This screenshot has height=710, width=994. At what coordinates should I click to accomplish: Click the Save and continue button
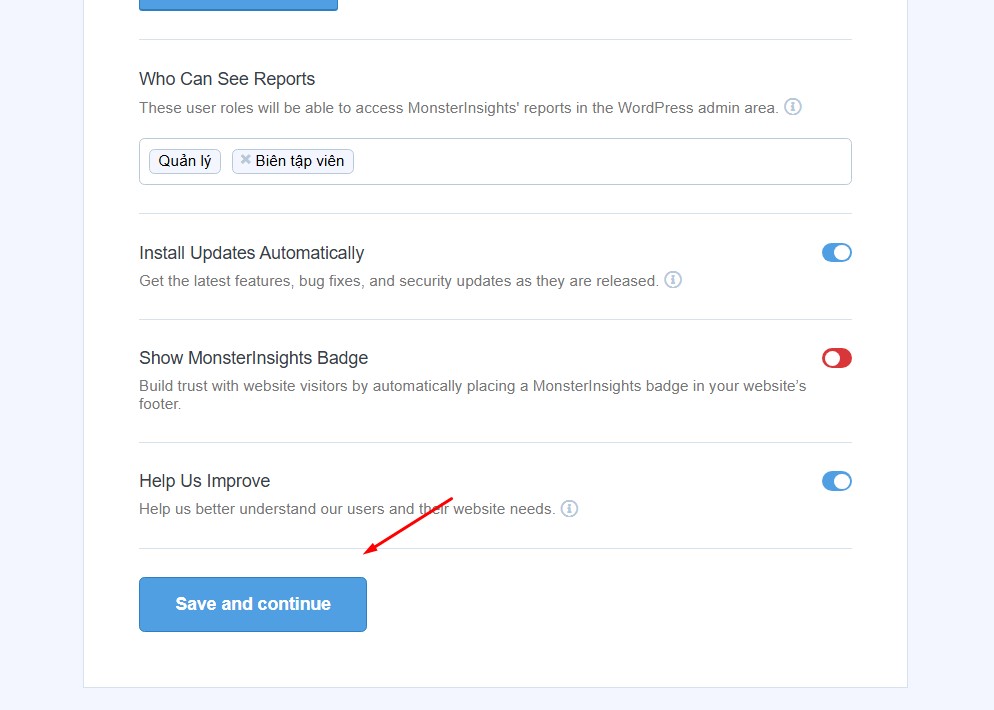tap(253, 604)
